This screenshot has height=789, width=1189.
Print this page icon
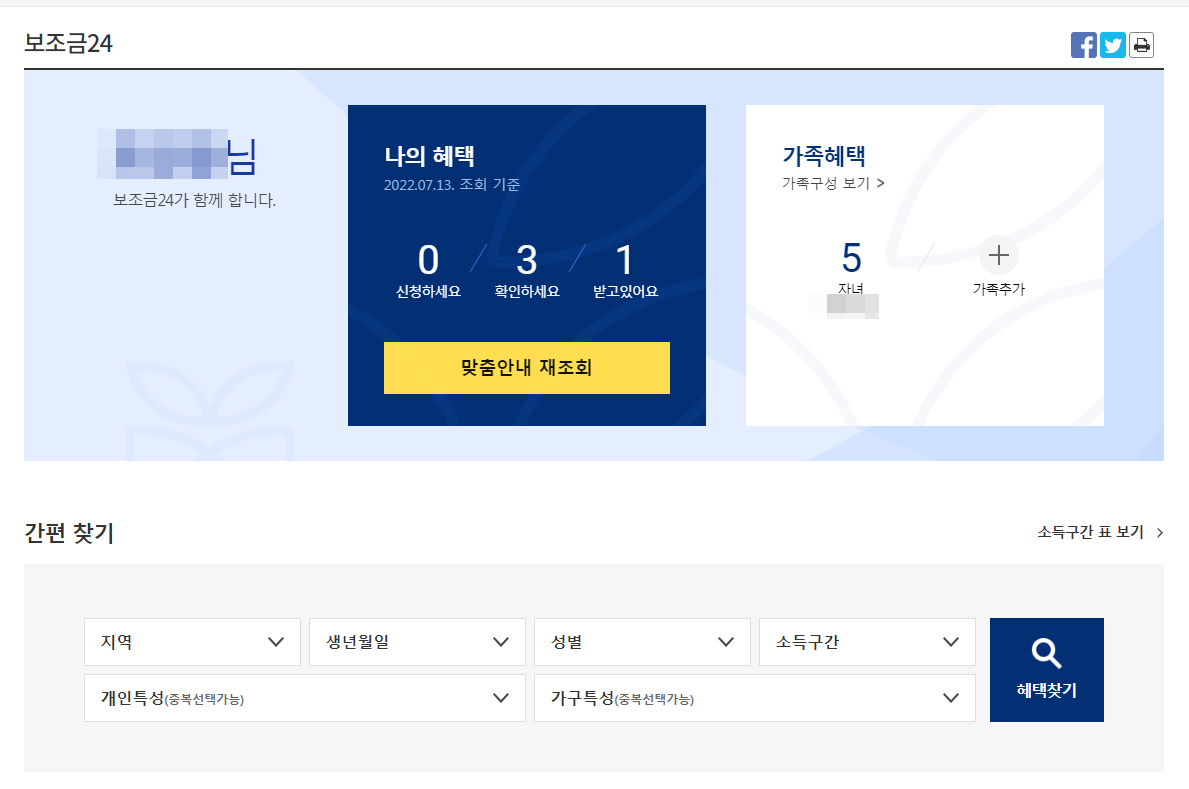pos(1141,46)
